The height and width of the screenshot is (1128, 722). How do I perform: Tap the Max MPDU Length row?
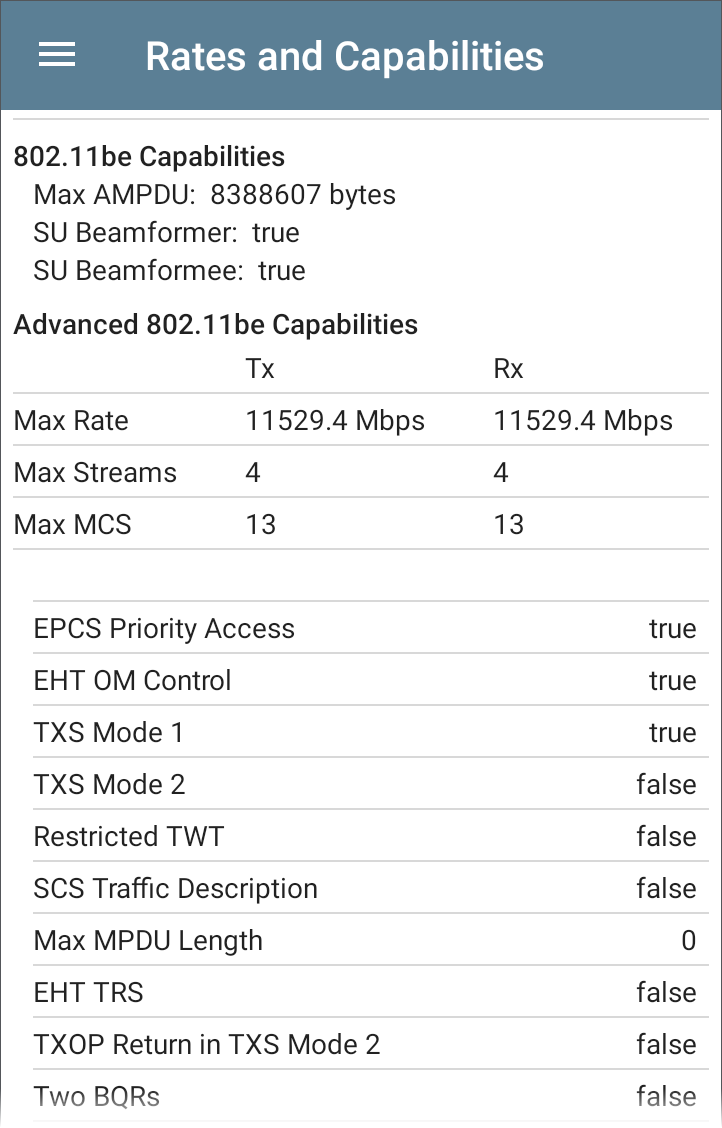point(364,941)
